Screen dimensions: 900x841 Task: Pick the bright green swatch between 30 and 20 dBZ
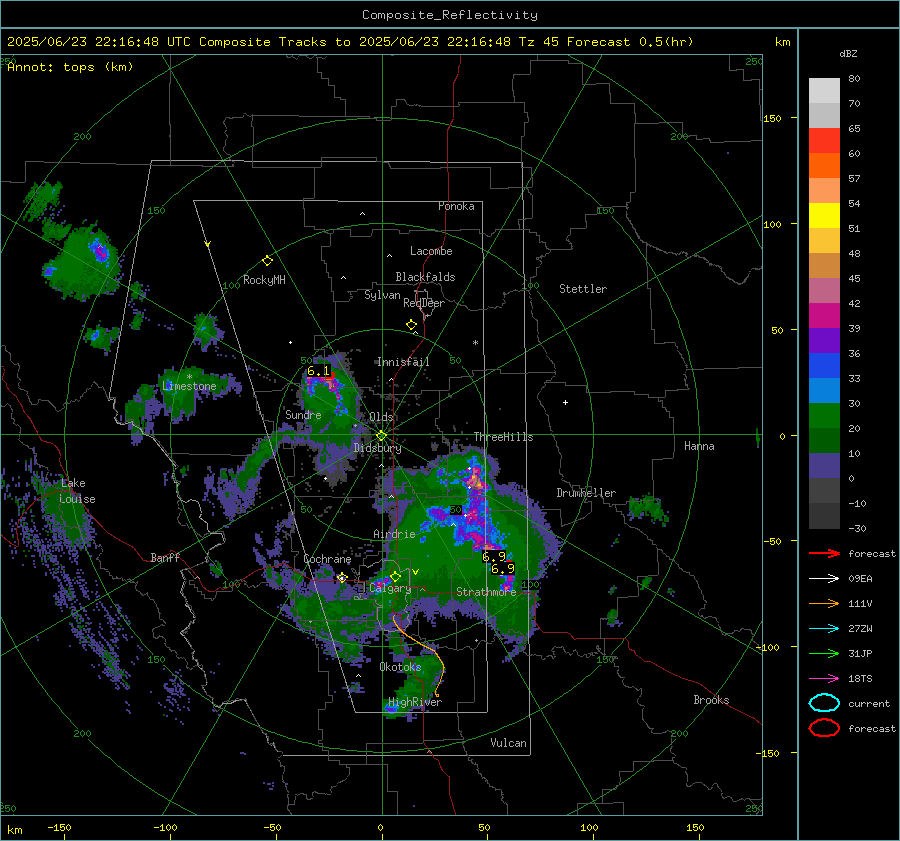pos(824,416)
